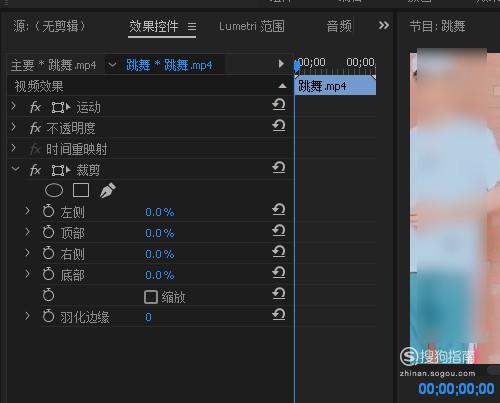500x403 pixels.
Task: Collapse the 裁剪 effect properties
Action: [x=15, y=169]
